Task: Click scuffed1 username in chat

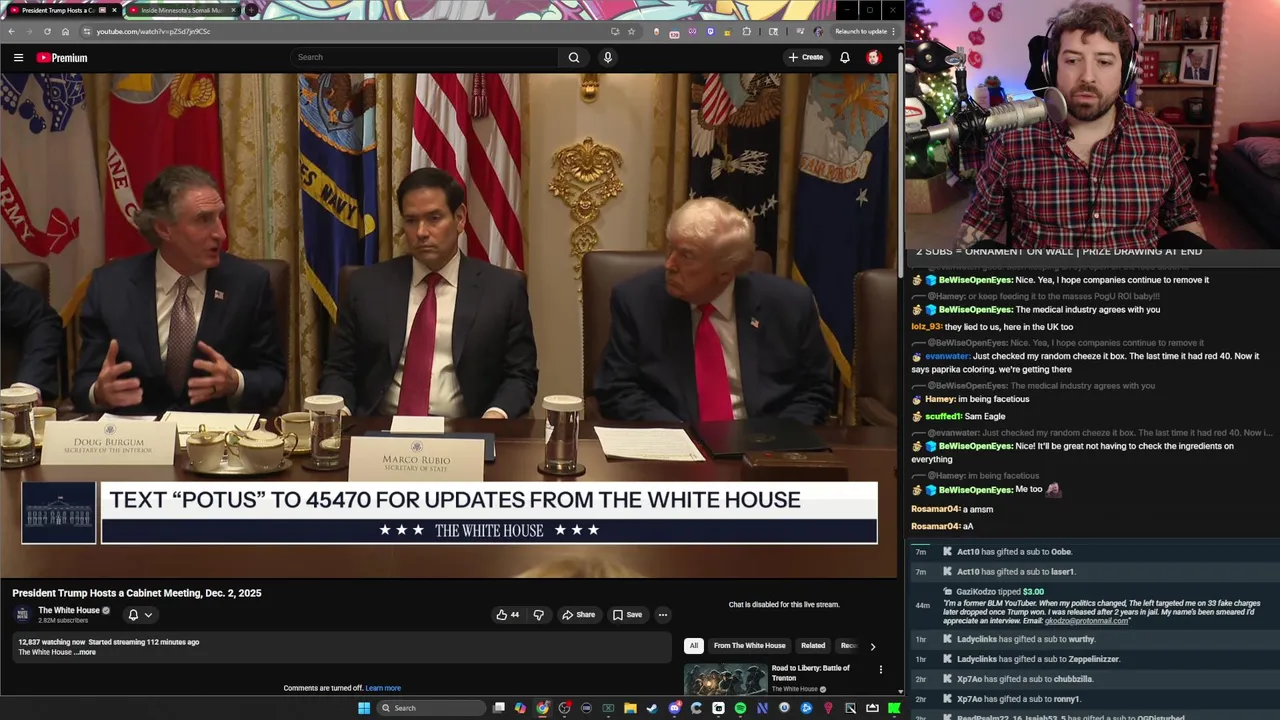Action: (x=943, y=416)
